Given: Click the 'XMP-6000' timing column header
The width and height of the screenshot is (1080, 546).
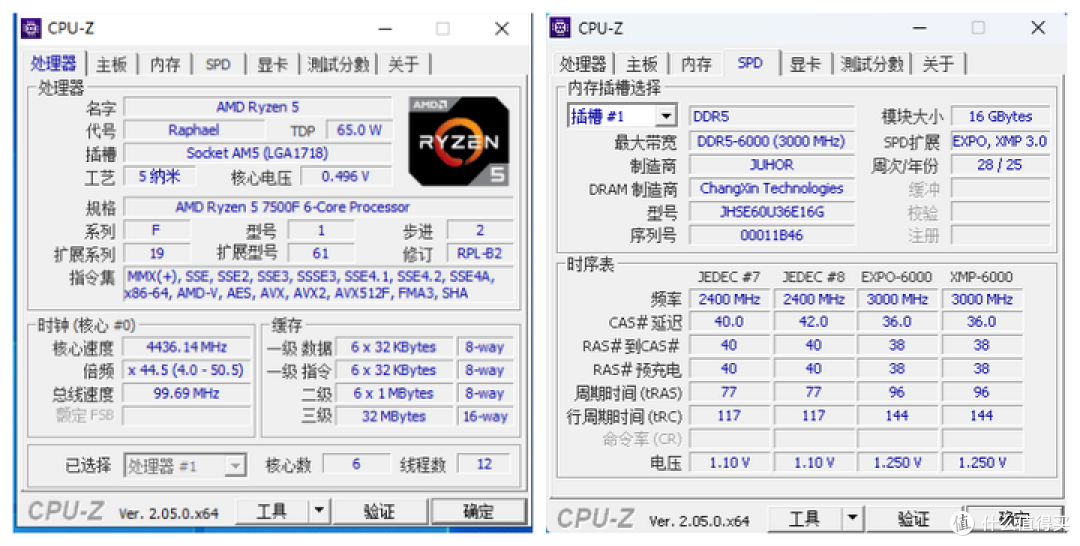Looking at the screenshot, I should 982,277.
